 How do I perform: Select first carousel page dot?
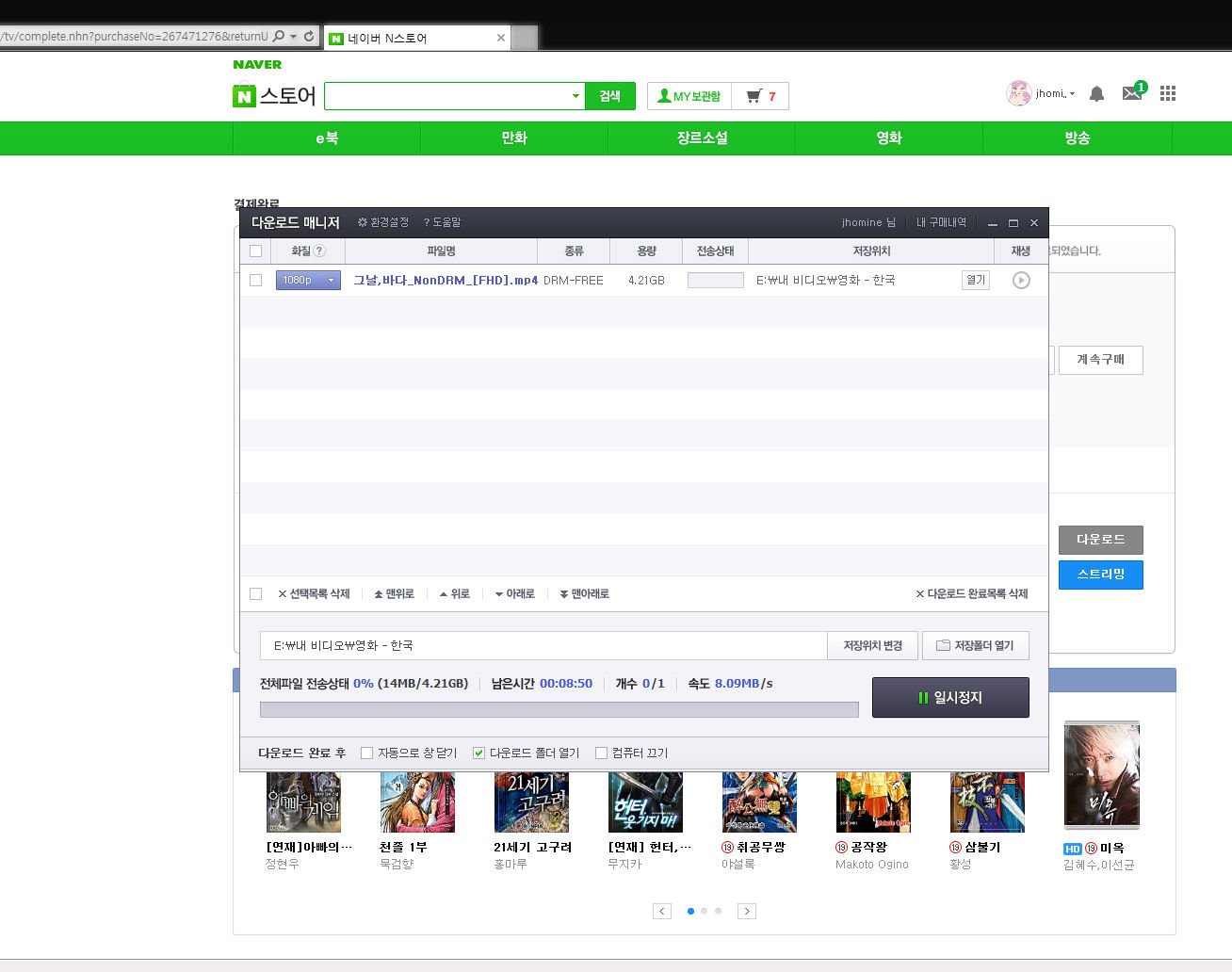[690, 911]
